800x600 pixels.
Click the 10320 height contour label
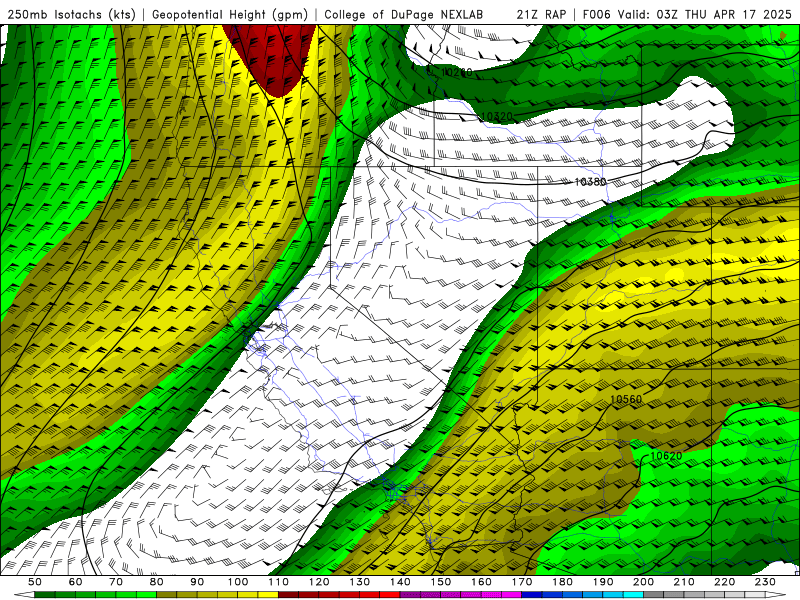pos(496,116)
